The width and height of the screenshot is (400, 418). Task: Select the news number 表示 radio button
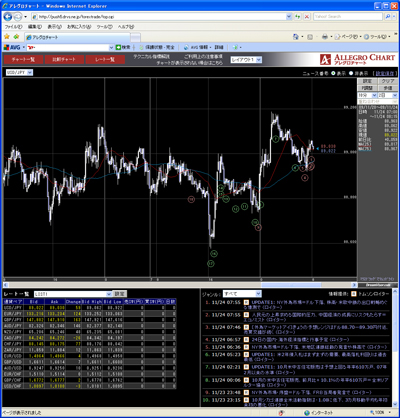pos(333,73)
